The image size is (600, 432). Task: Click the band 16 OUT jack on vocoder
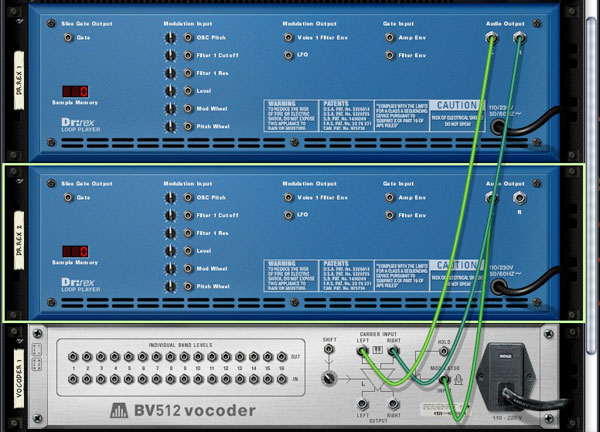[x=282, y=357]
